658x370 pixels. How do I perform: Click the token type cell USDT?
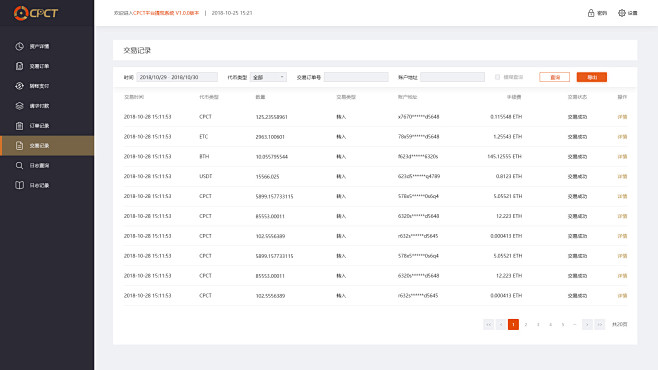[206, 176]
